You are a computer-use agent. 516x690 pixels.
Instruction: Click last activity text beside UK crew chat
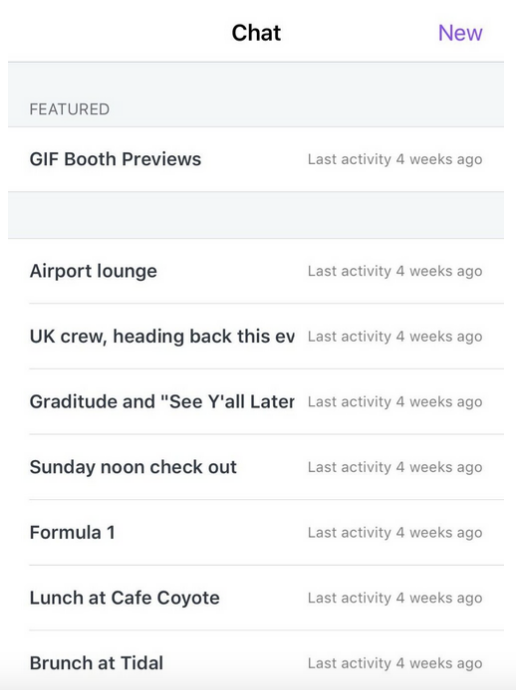(395, 337)
